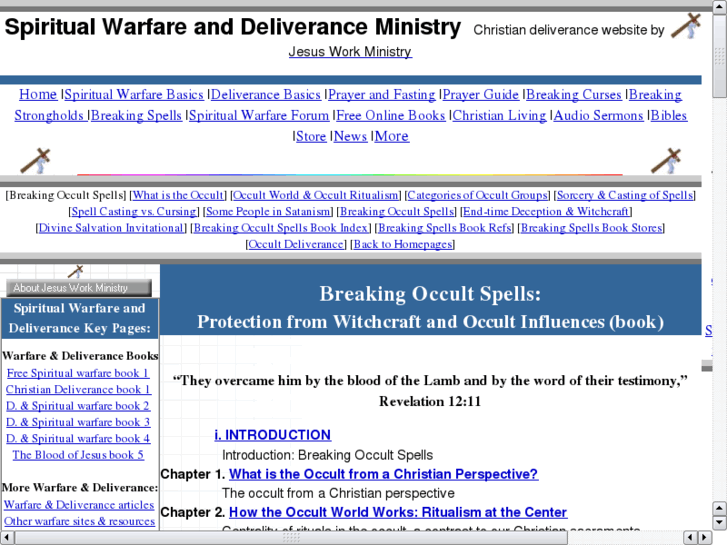
Task: Open The Blood of Jesus book 5
Action: tap(78, 455)
